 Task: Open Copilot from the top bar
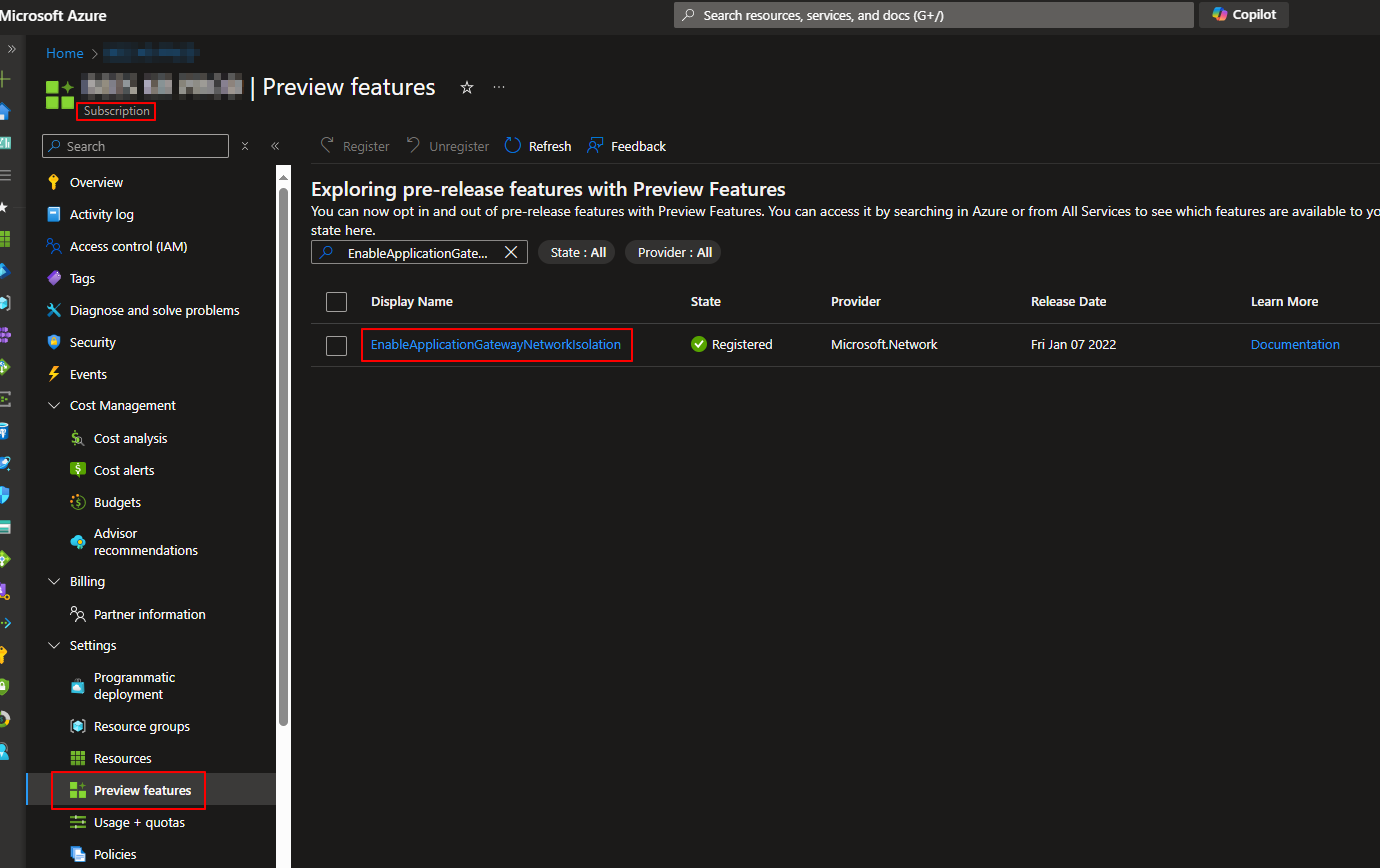pos(1244,15)
